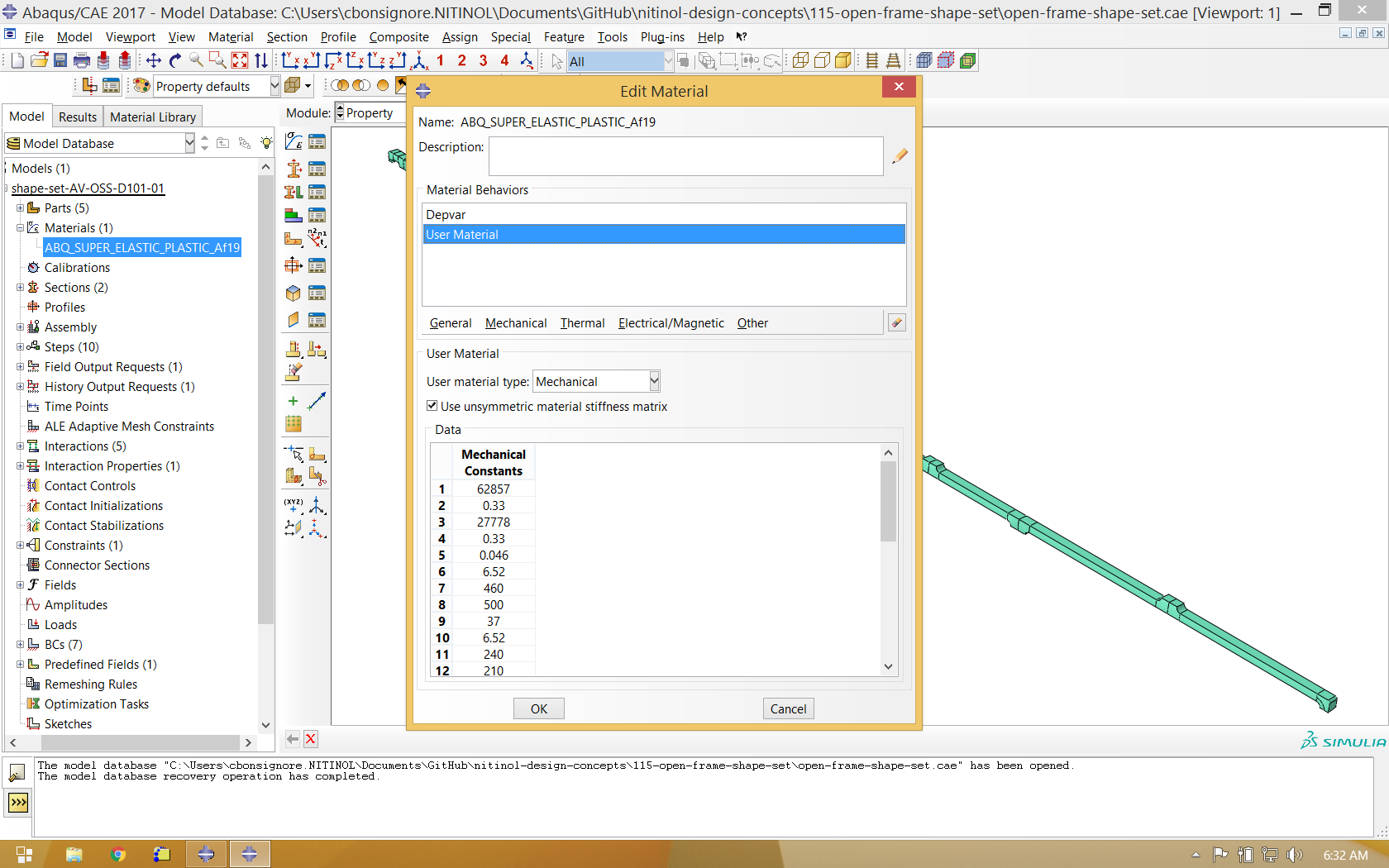
Task: Click the Create Skin cube icon
Action: coord(294,293)
